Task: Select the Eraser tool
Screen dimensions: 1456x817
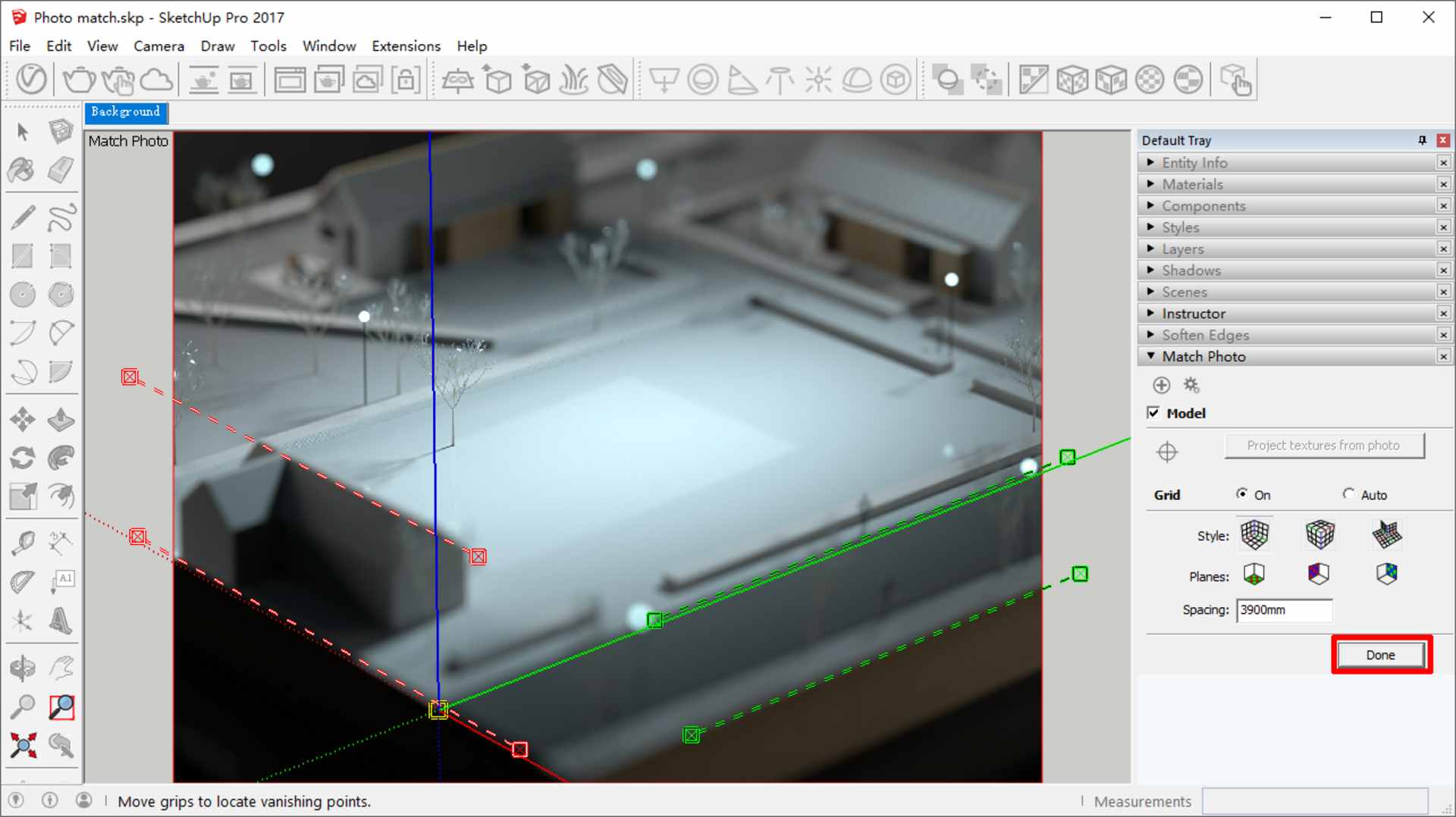Action: click(x=61, y=170)
